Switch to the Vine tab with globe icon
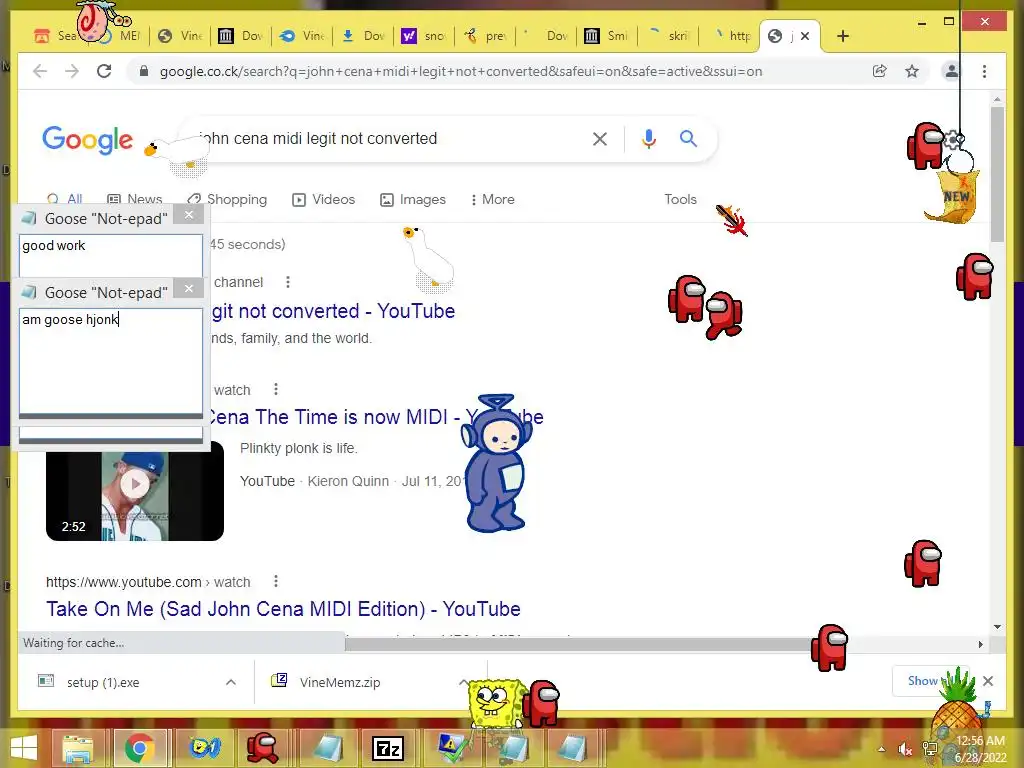Screen dimensions: 1024x768 [x=181, y=36]
